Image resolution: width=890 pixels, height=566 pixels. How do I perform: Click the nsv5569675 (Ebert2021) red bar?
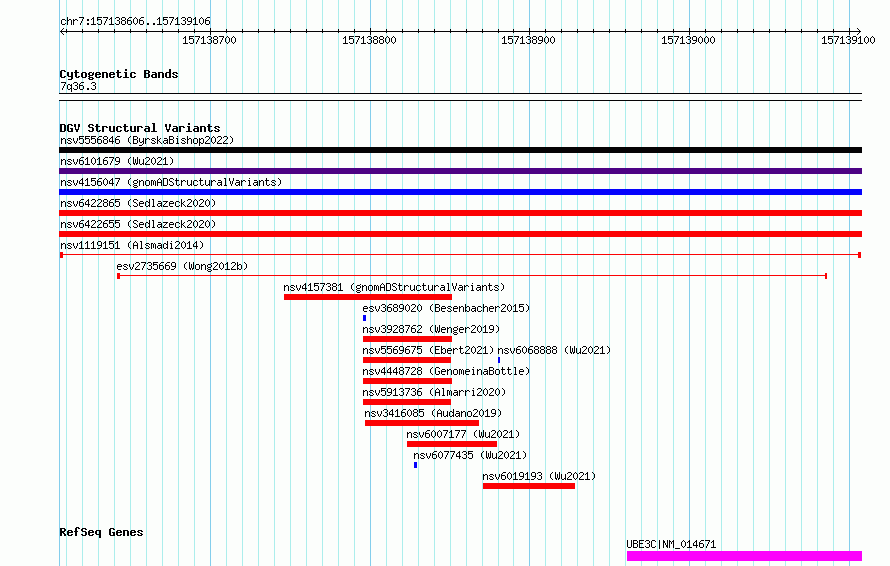pyautogui.click(x=407, y=360)
